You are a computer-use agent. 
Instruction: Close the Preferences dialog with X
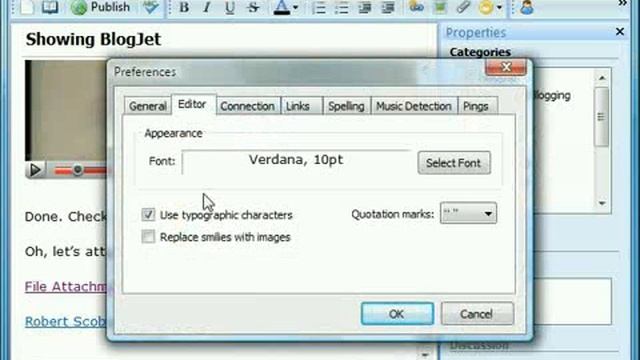click(506, 67)
